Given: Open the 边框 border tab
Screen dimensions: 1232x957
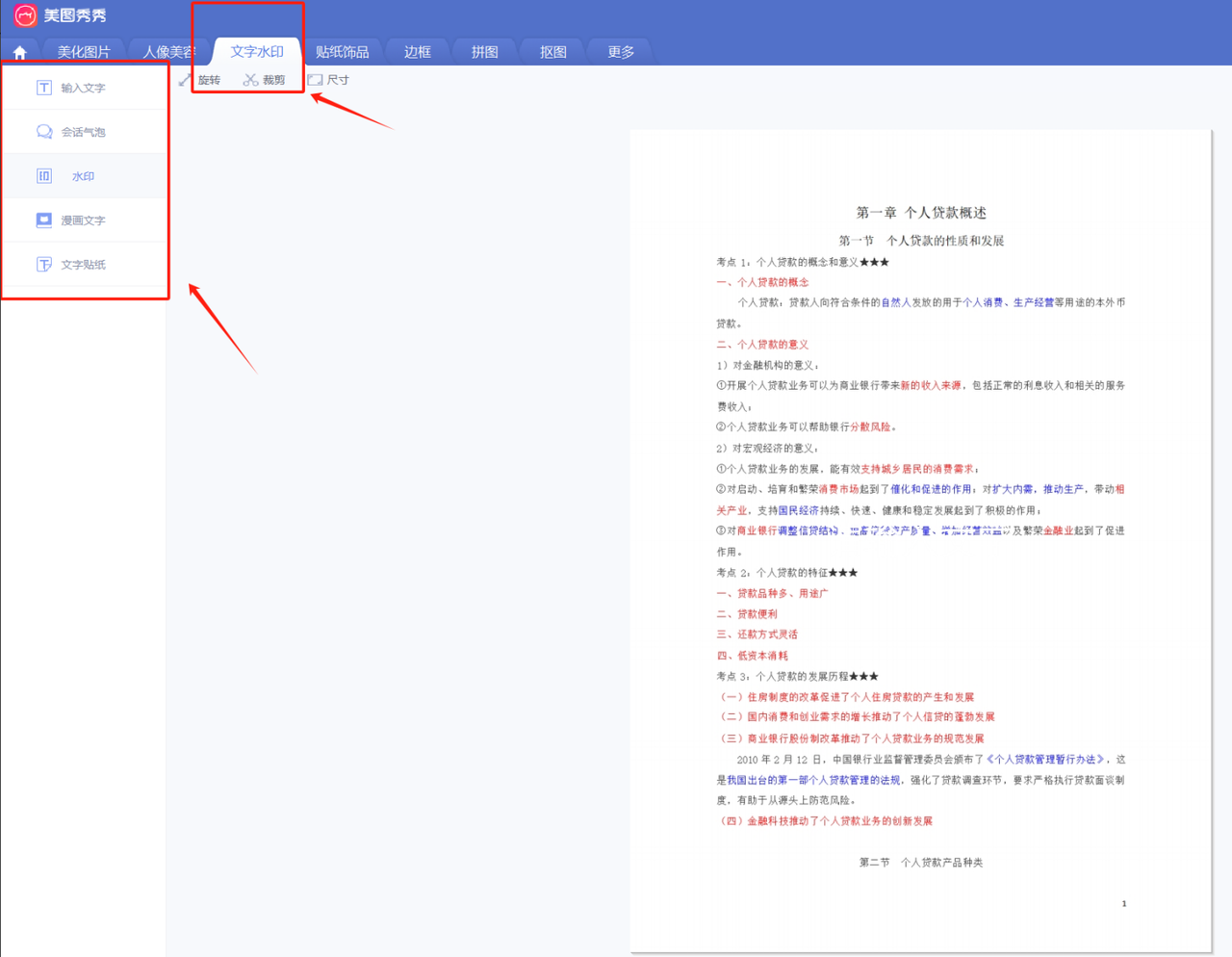Looking at the screenshot, I should click(x=418, y=52).
